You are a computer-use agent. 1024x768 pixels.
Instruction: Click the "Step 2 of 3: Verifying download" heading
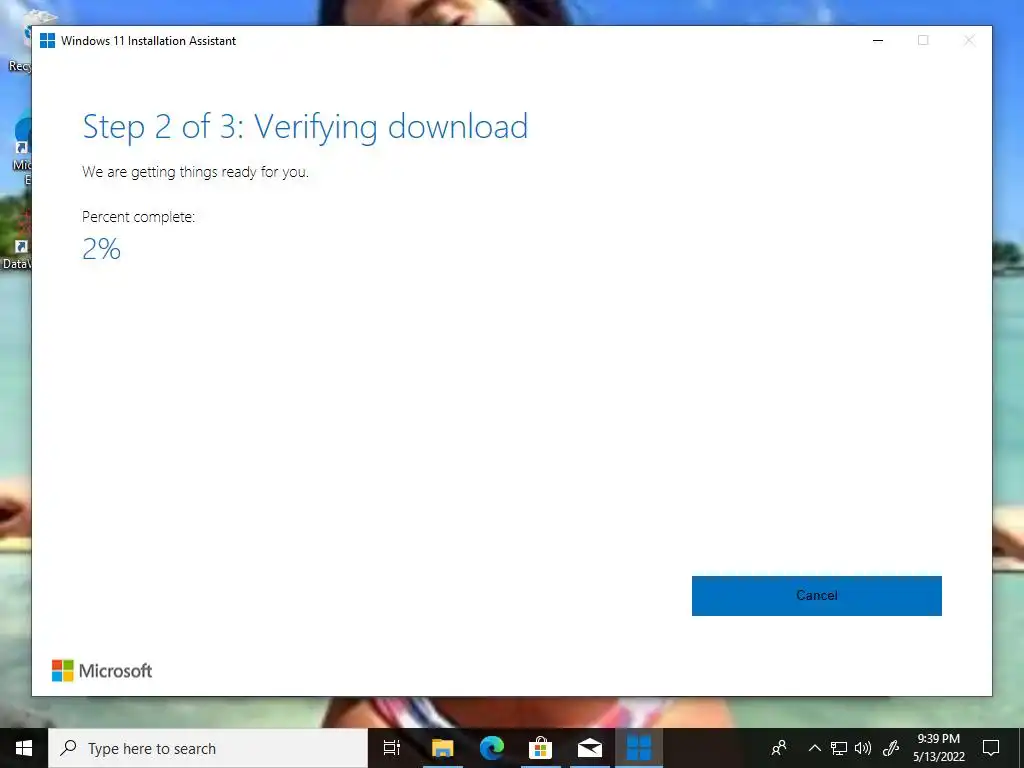[305, 127]
